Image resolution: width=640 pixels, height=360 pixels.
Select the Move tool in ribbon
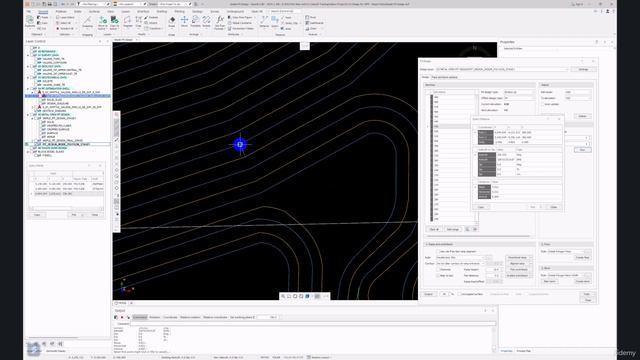click(x=184, y=22)
